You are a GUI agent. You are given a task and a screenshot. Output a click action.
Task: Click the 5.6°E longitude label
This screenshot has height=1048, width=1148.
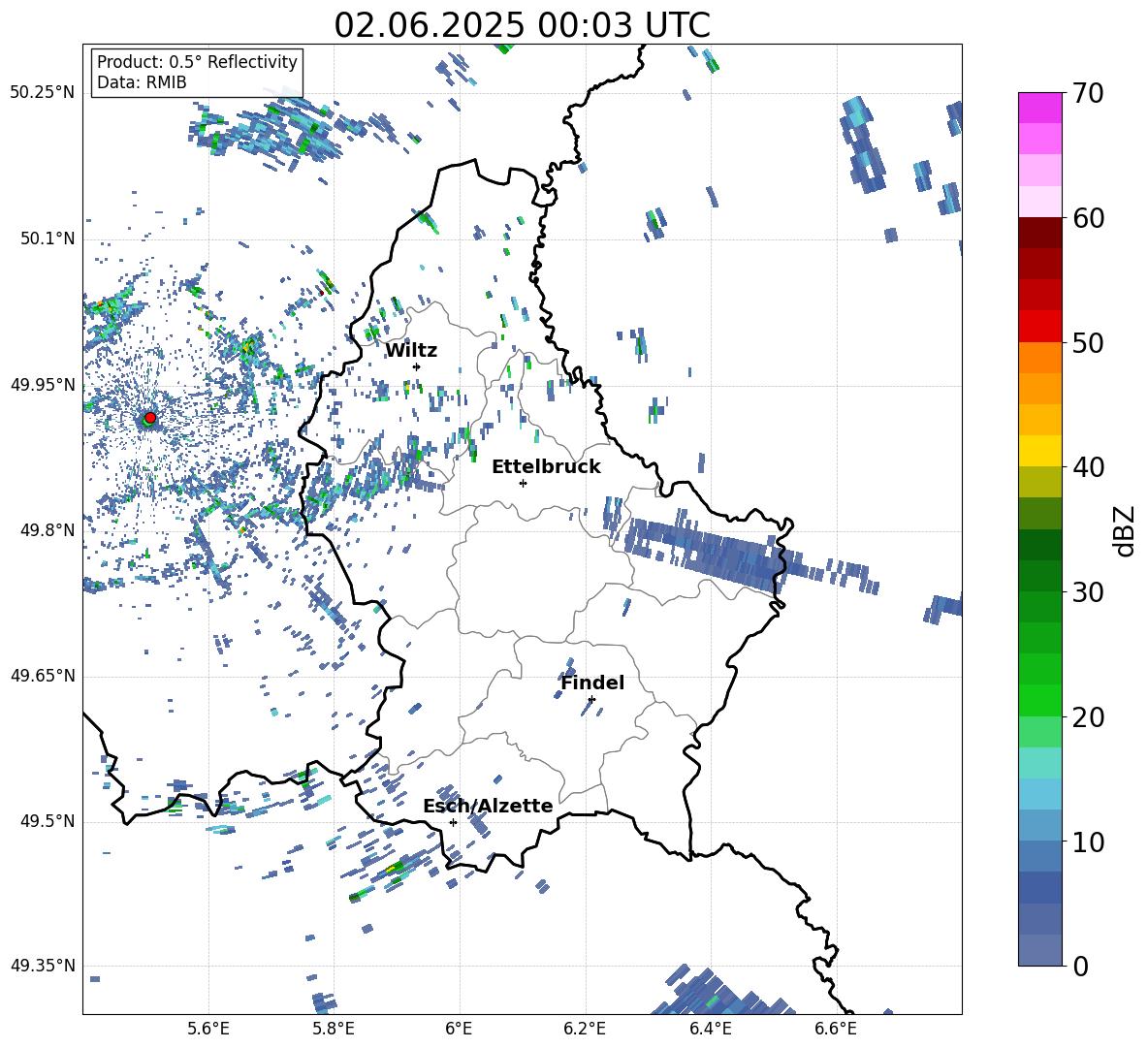click(x=207, y=1030)
